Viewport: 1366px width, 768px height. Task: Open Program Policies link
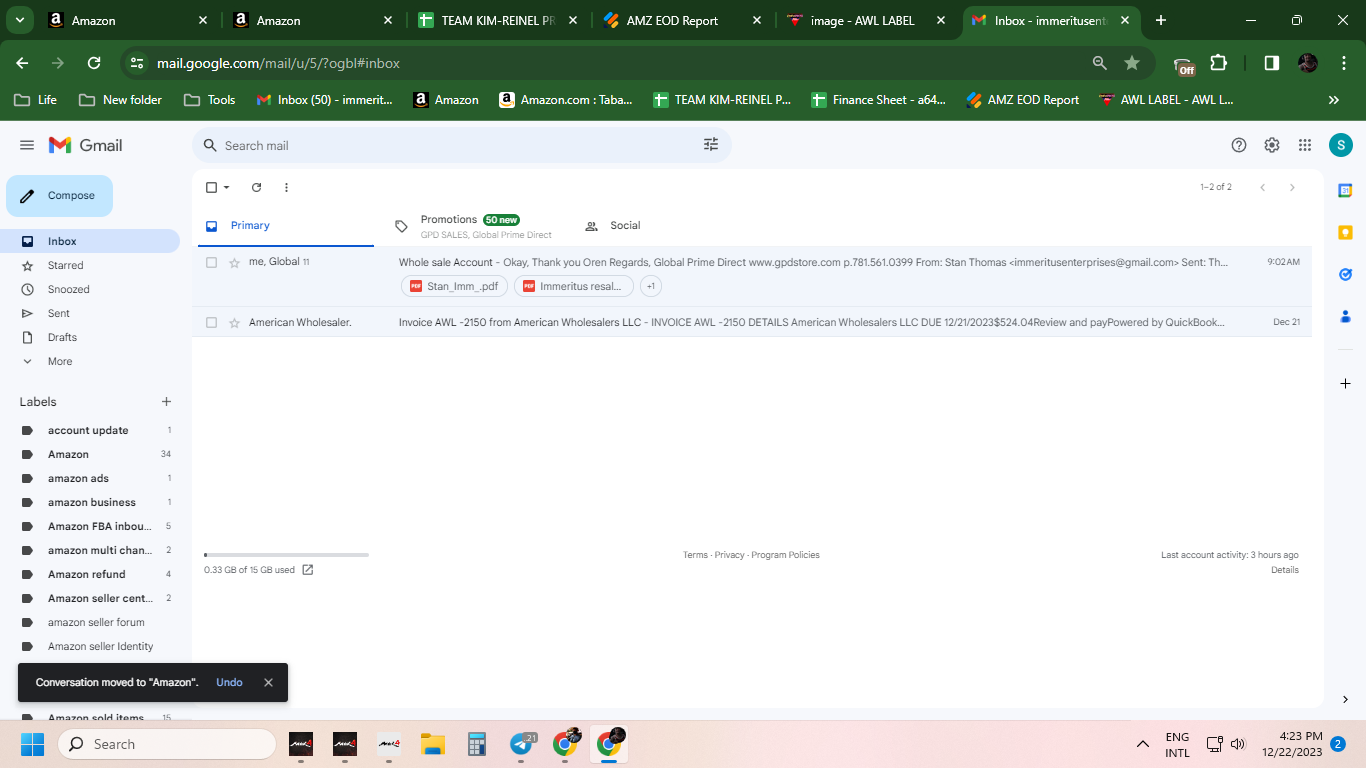785,555
